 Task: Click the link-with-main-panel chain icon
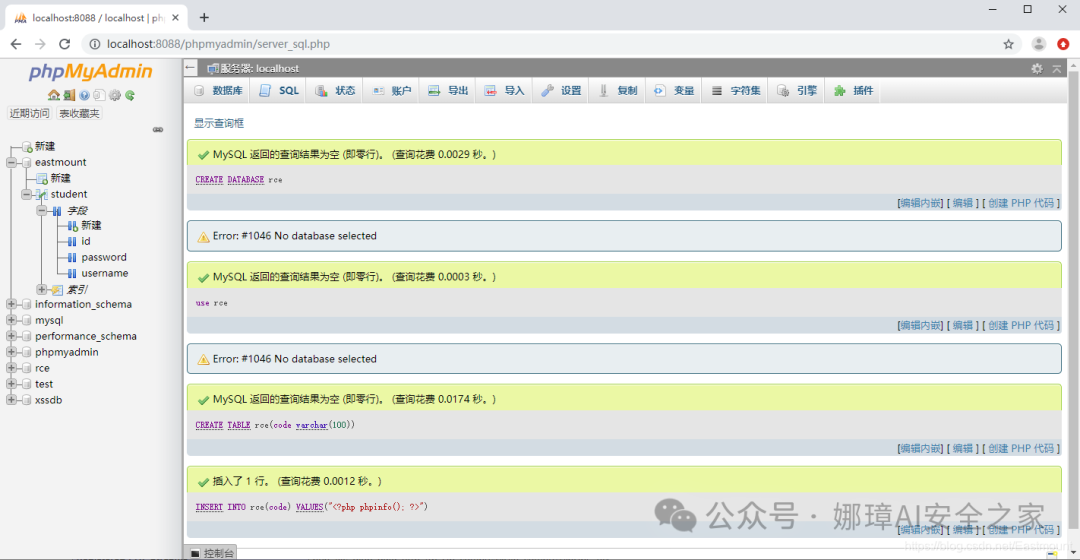[x=158, y=129]
